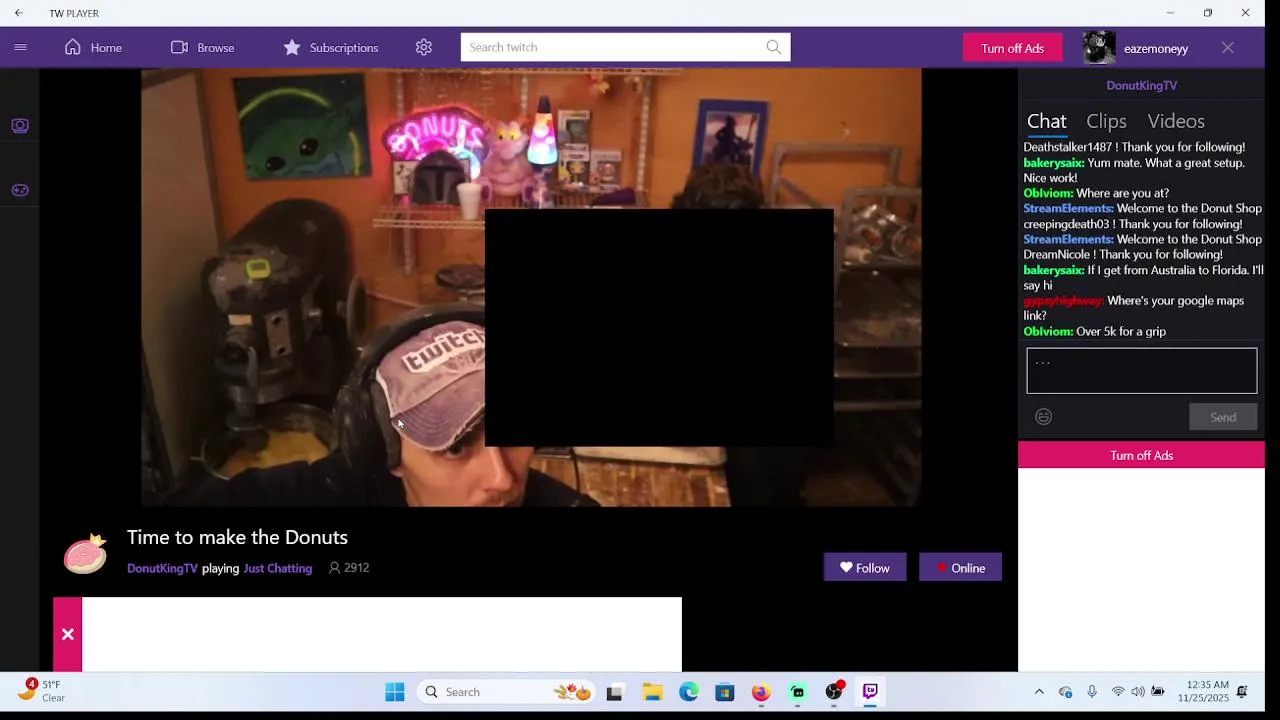Screen dimensions: 1280x720
Task: Open the hamburger menu in top bar
Action: click(x=20, y=47)
